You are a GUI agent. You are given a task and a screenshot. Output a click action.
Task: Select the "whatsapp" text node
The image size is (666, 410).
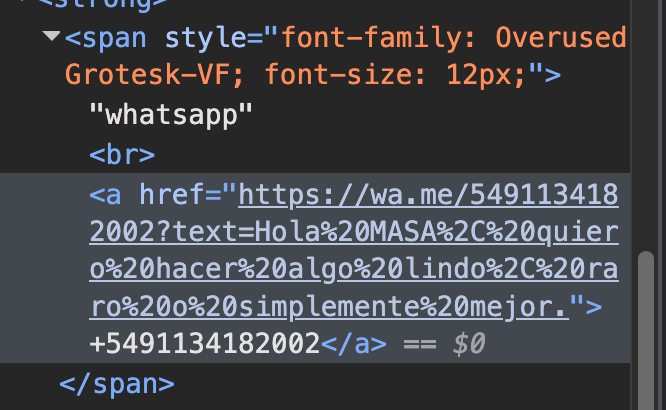[171, 115]
